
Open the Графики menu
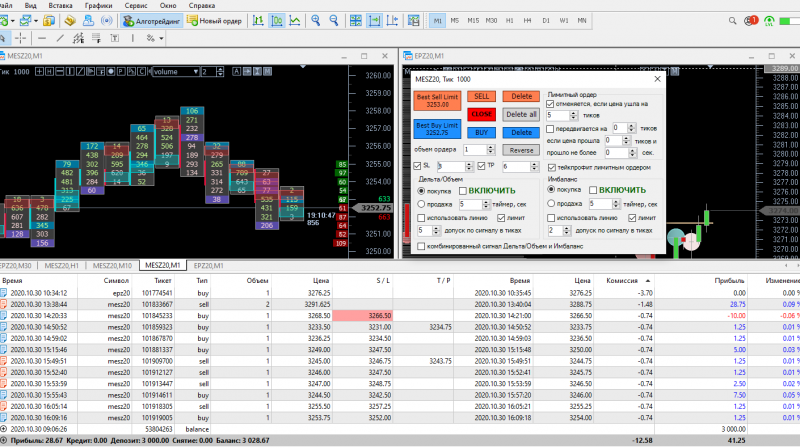pos(98,6)
